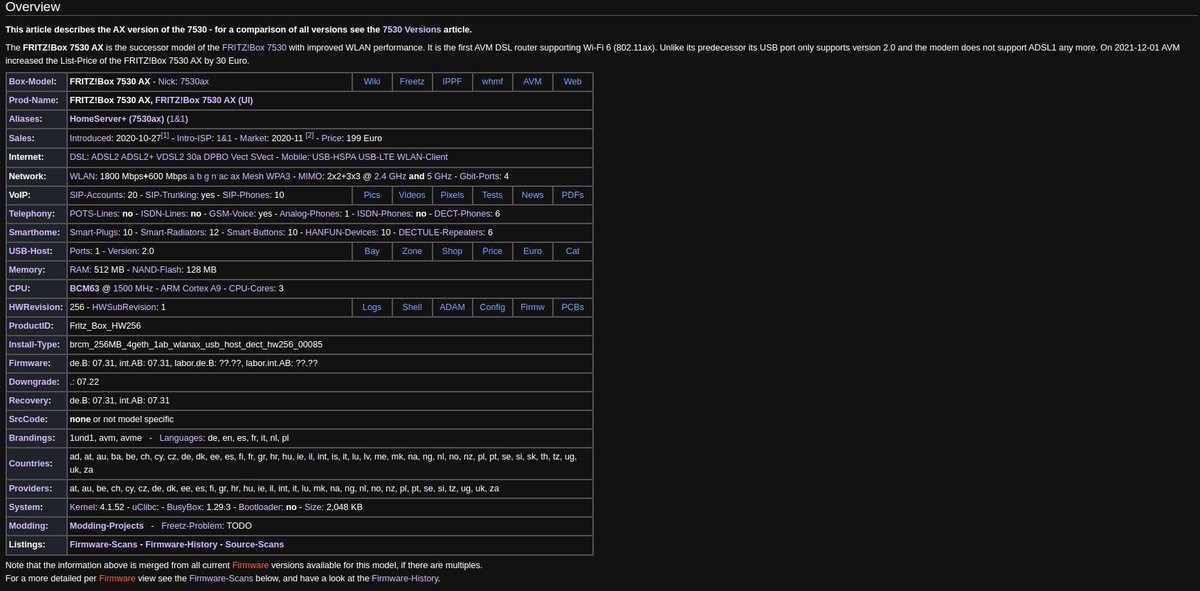
Task: Click the Recovery row label
Action: click(x=30, y=400)
